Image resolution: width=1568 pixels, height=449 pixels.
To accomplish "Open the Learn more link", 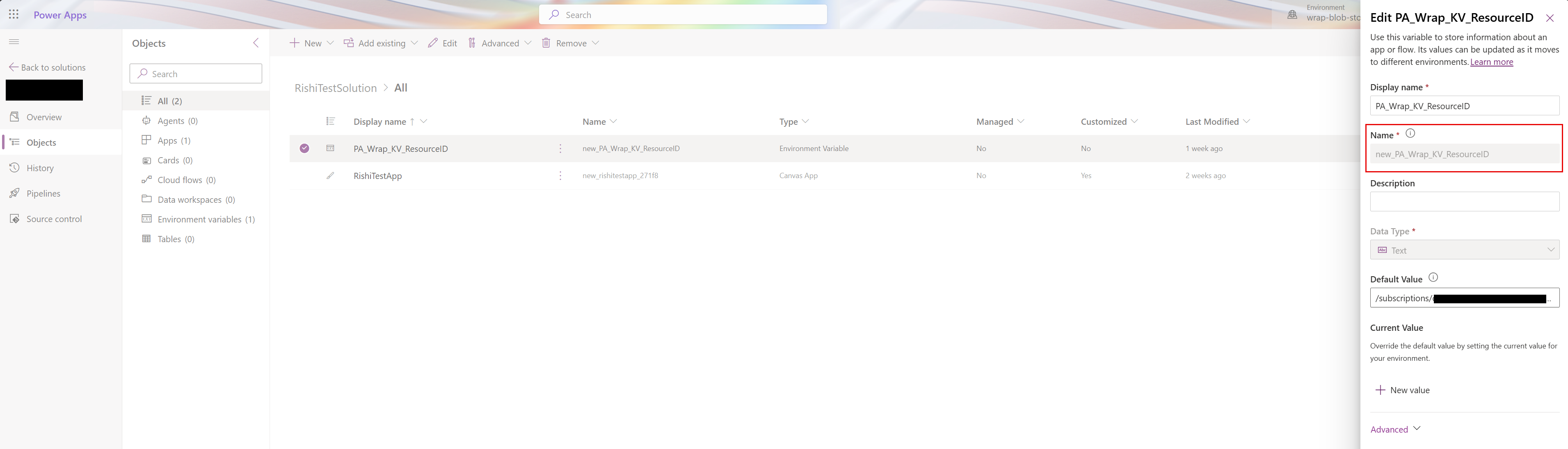I will [1491, 62].
